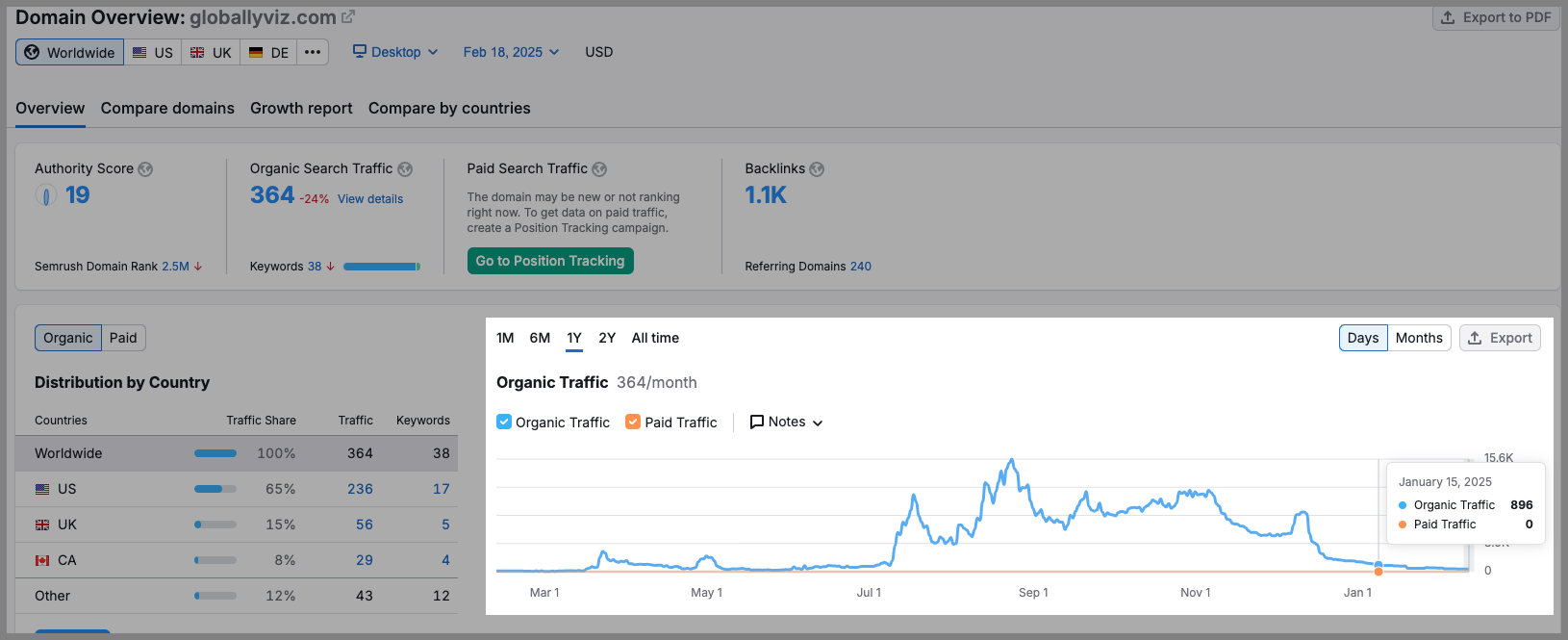Screen dimensions: 1568x640
Task: Open organic search traffic value 364
Action: click(272, 195)
